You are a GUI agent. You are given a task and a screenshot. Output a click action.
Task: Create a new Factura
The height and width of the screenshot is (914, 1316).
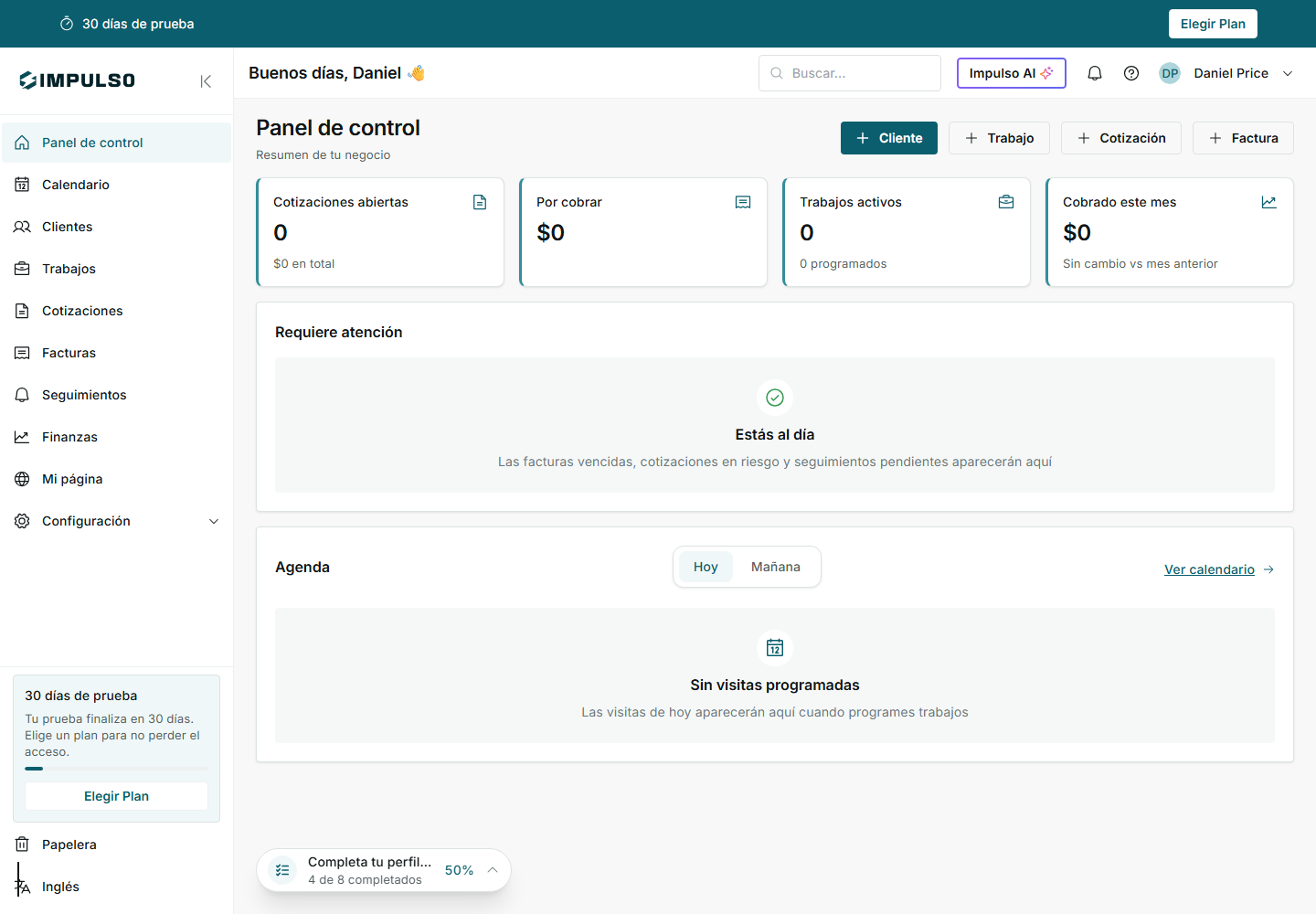click(x=1243, y=138)
